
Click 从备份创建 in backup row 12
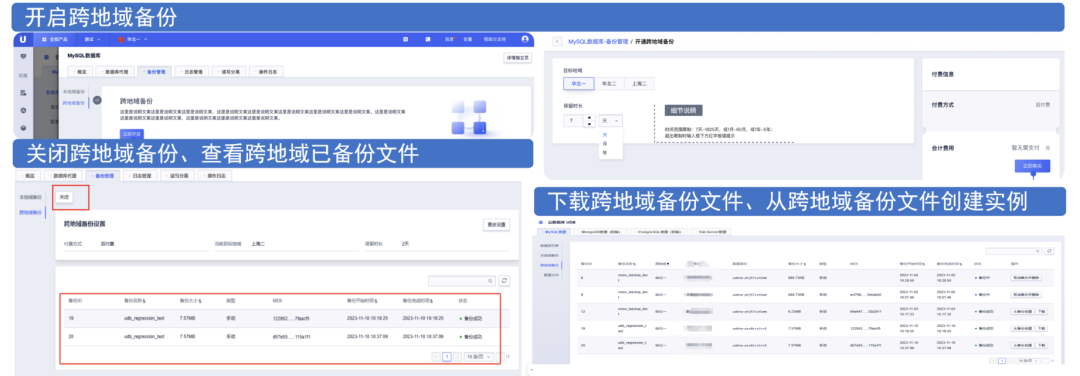coord(1022,311)
